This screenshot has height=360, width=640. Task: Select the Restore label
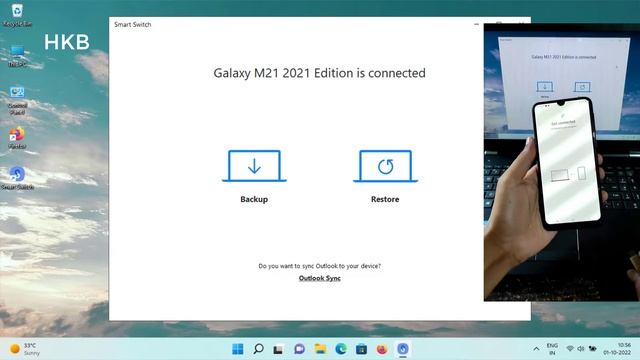tap(385, 199)
